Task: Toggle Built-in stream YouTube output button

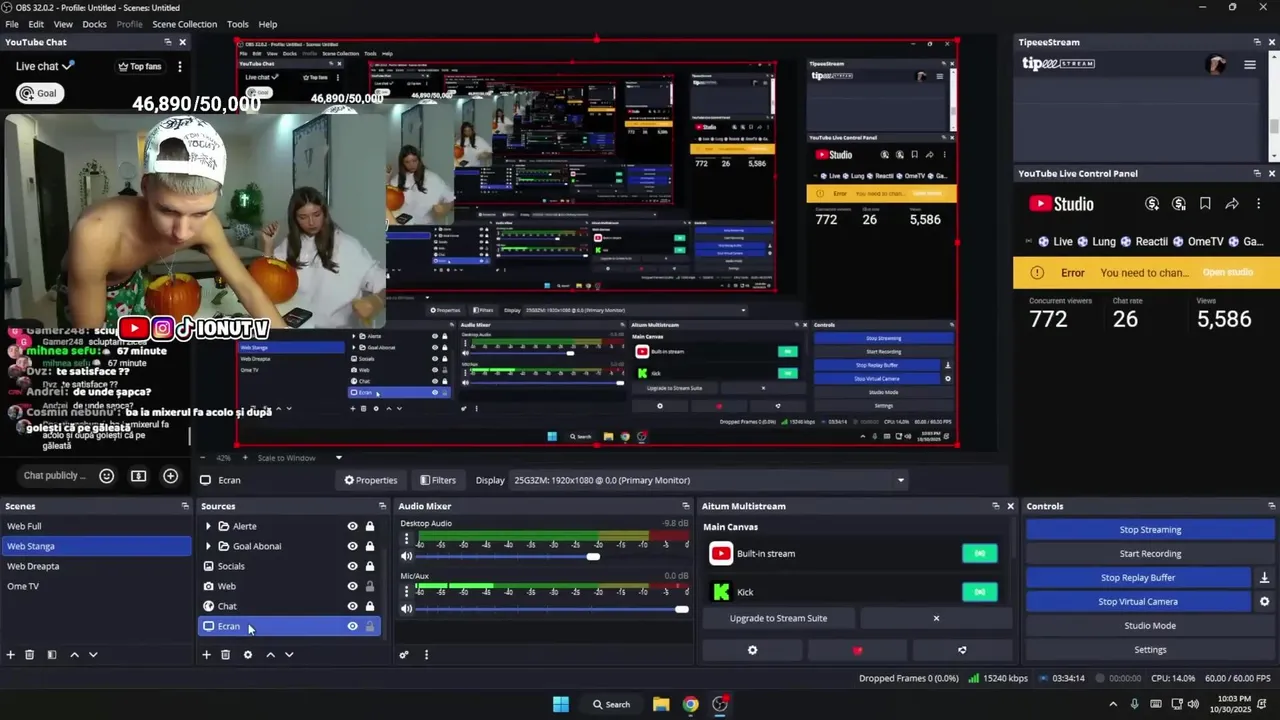Action: pyautogui.click(x=979, y=553)
